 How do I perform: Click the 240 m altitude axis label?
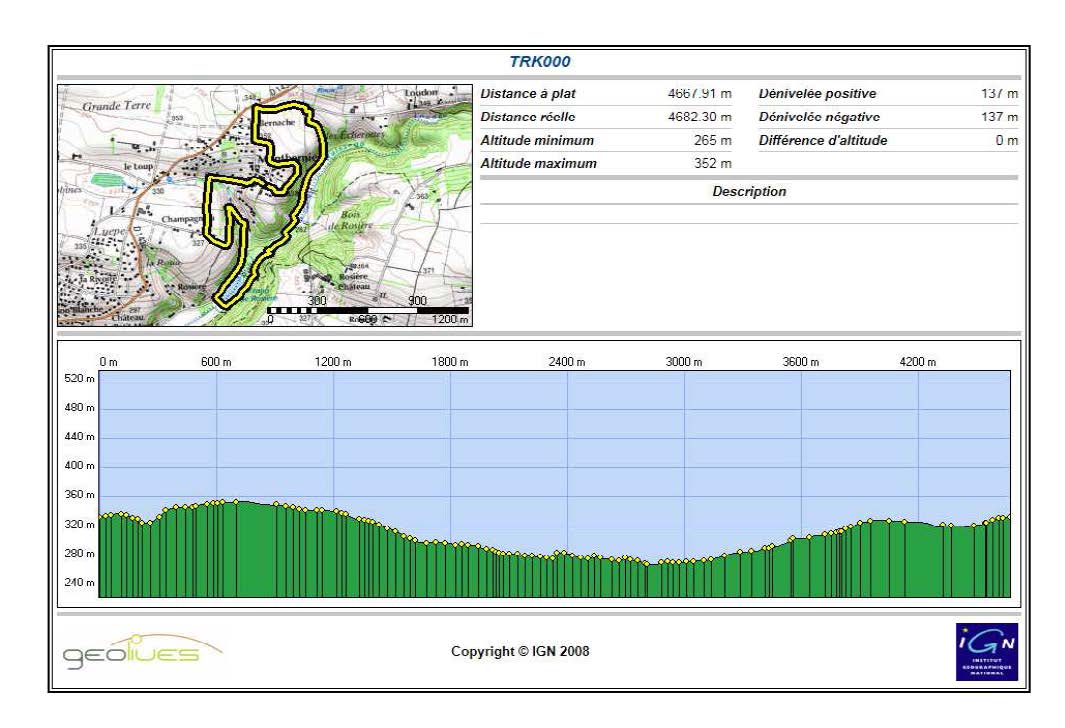click(79, 582)
